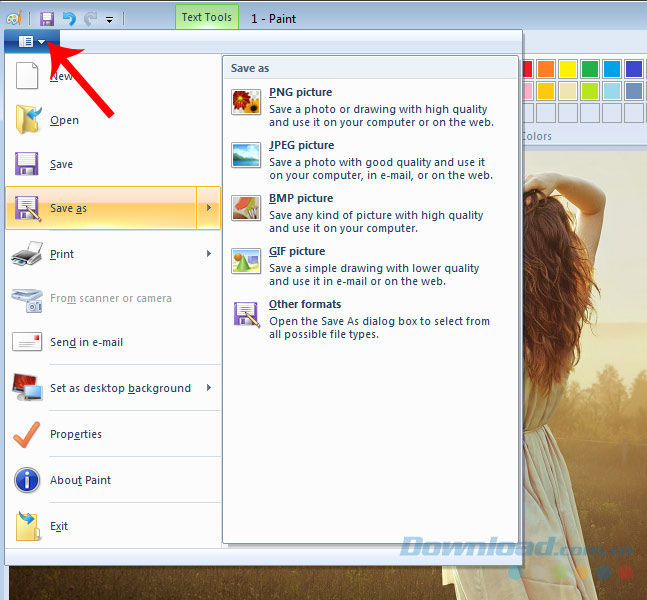The image size is (647, 600).
Task: Pick the green color swatch
Action: tap(590, 69)
